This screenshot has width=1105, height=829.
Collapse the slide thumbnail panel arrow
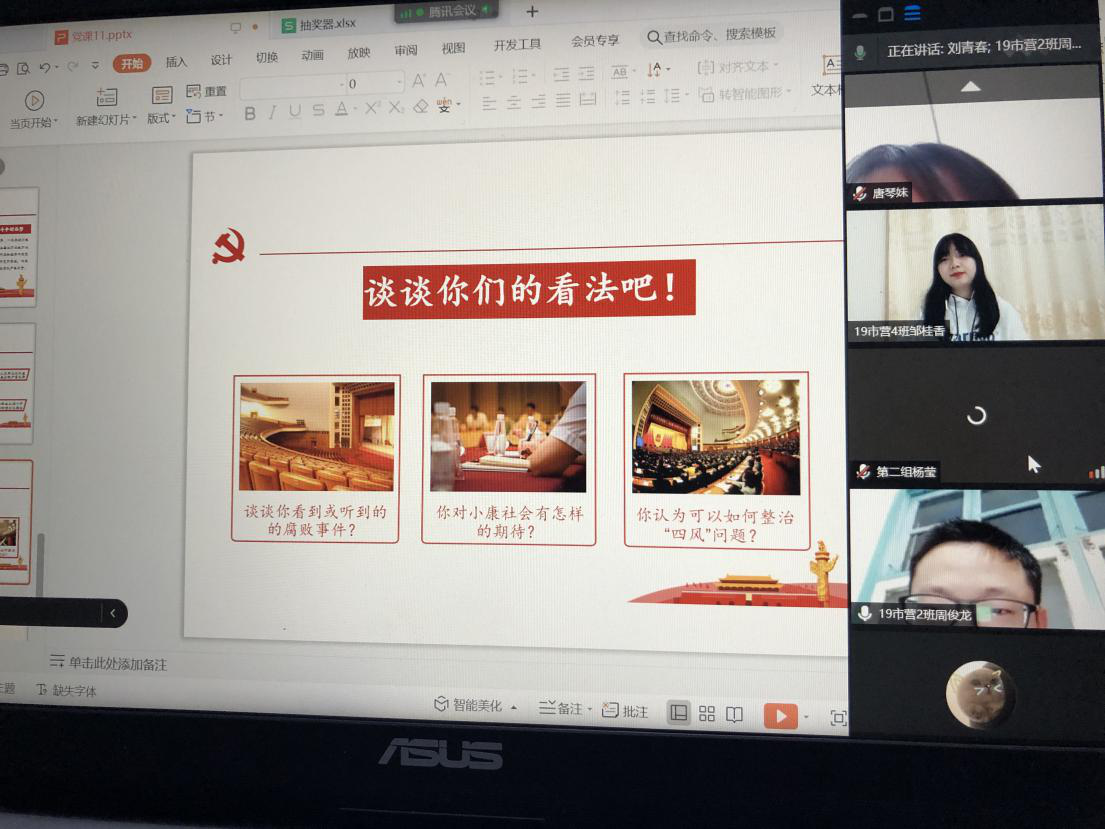click(x=113, y=613)
